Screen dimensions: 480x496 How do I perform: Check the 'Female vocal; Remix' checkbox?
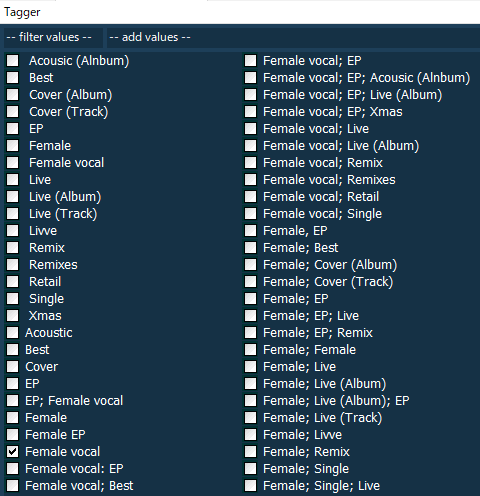250,162
